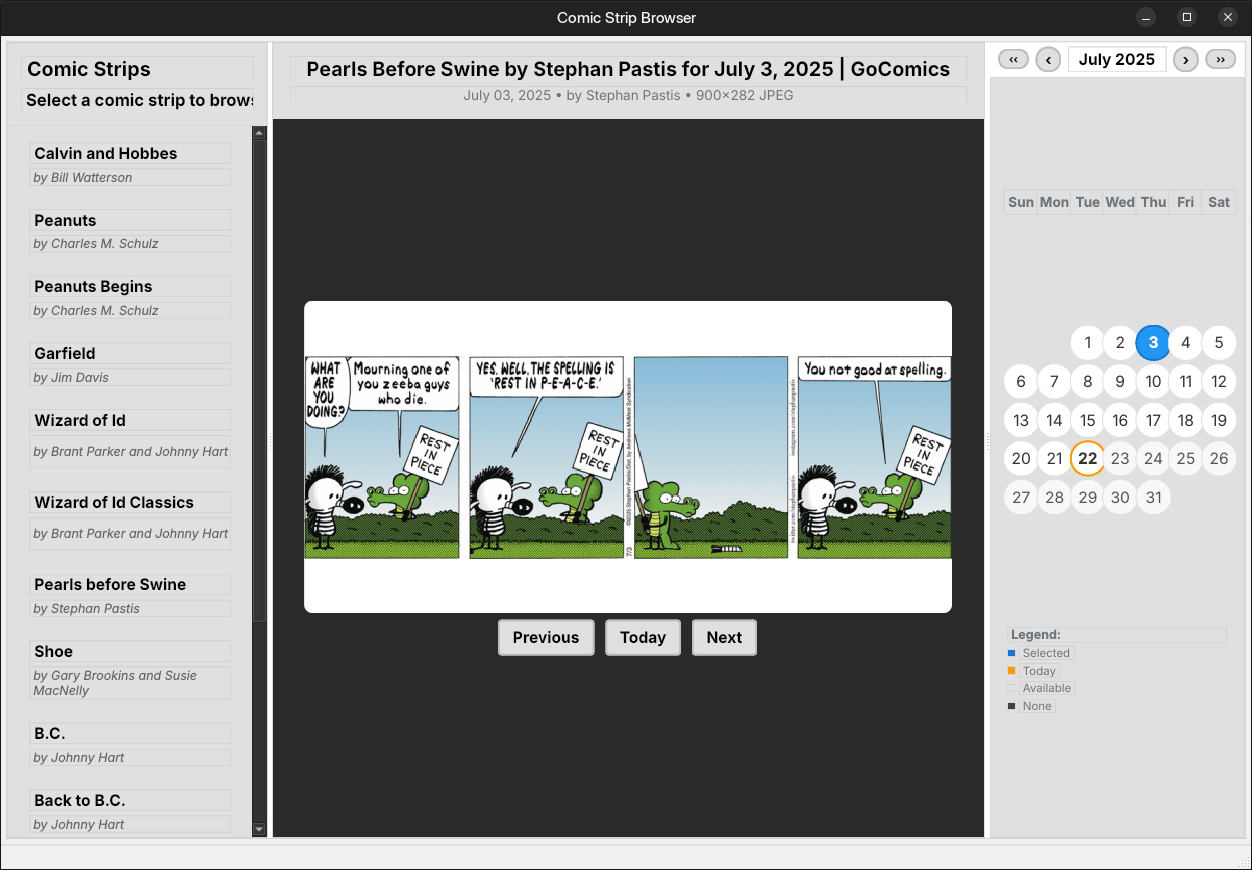Pick July 10 in the calendar
This screenshot has width=1252, height=870.
point(1153,381)
